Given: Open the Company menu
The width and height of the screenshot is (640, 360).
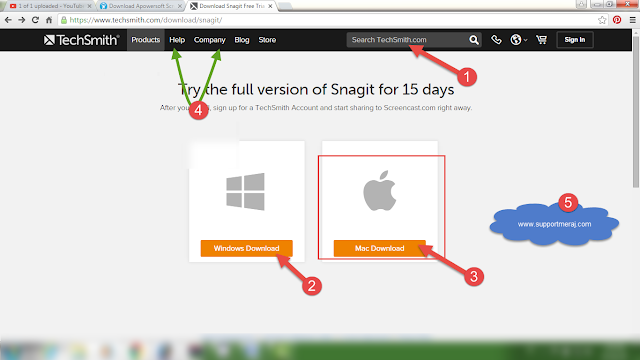Looking at the screenshot, I should point(209,40).
